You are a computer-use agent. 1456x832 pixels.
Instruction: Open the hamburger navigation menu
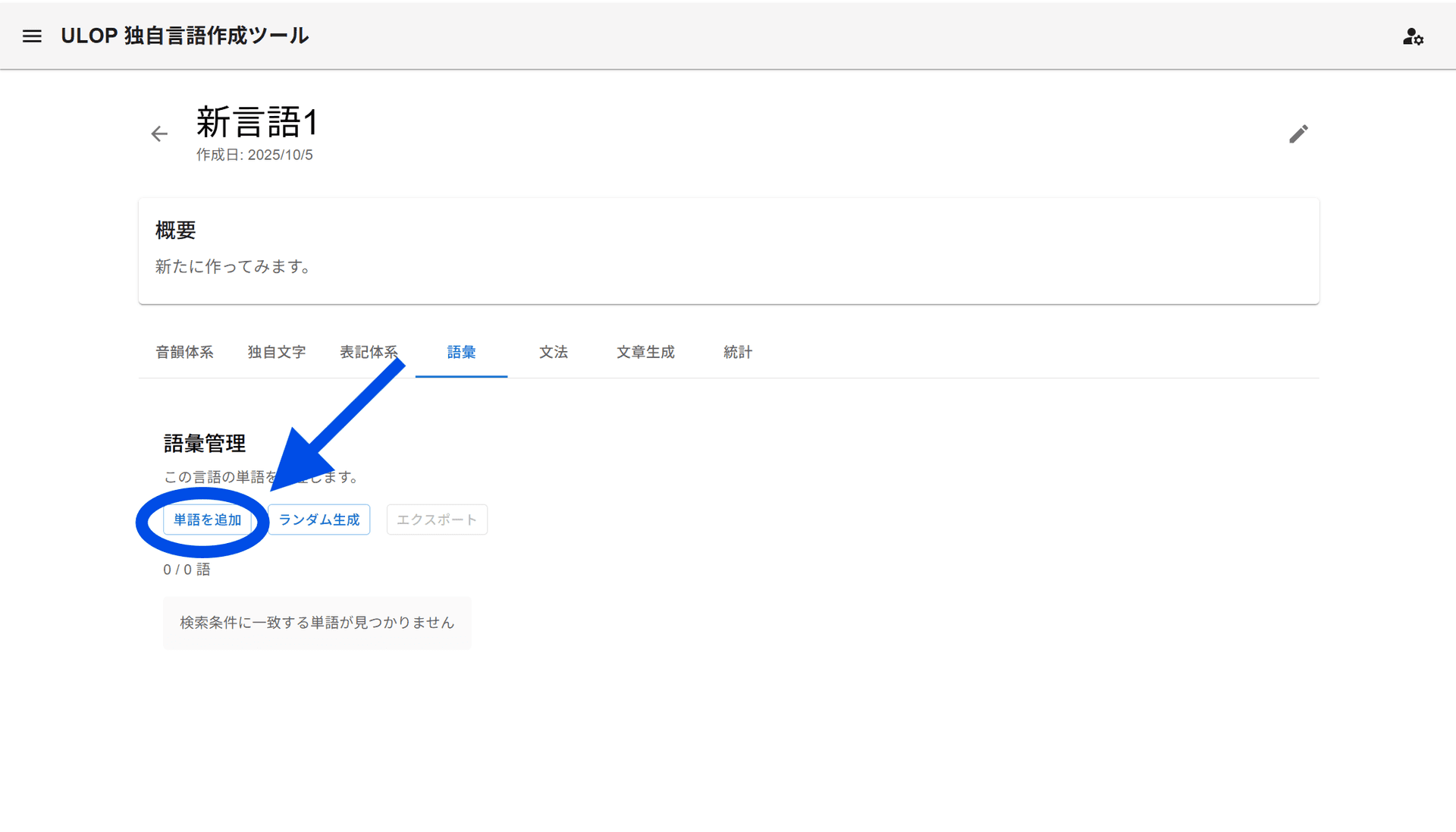click(x=32, y=36)
